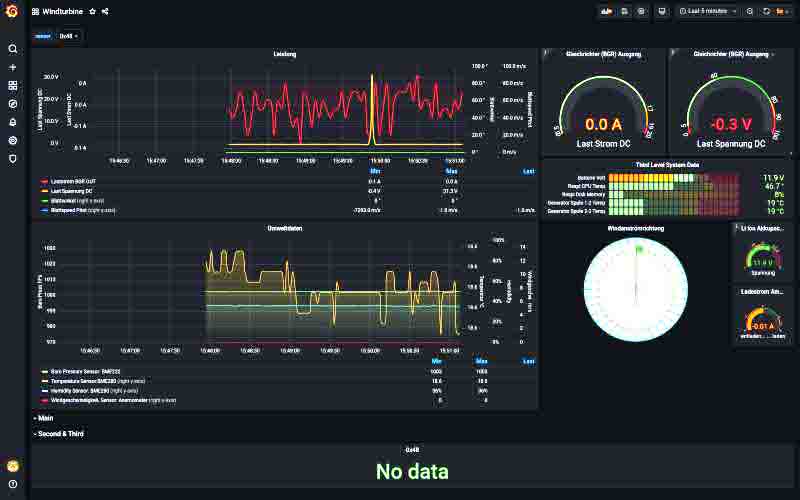The height and width of the screenshot is (500, 800).
Task: Share the dashboard via share icon
Action: pos(105,11)
